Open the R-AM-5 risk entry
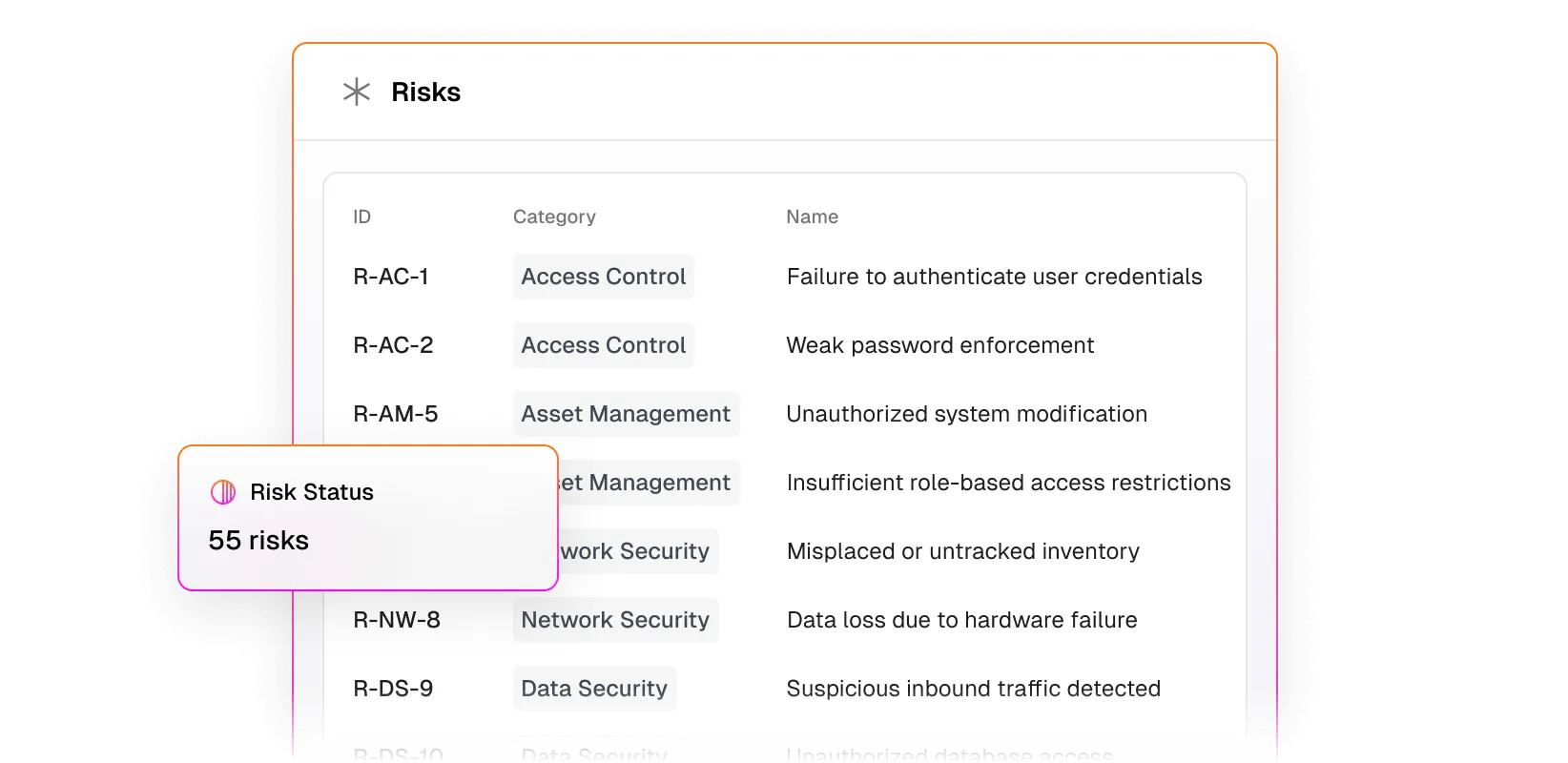The height and width of the screenshot is (763, 1568). 396,414
